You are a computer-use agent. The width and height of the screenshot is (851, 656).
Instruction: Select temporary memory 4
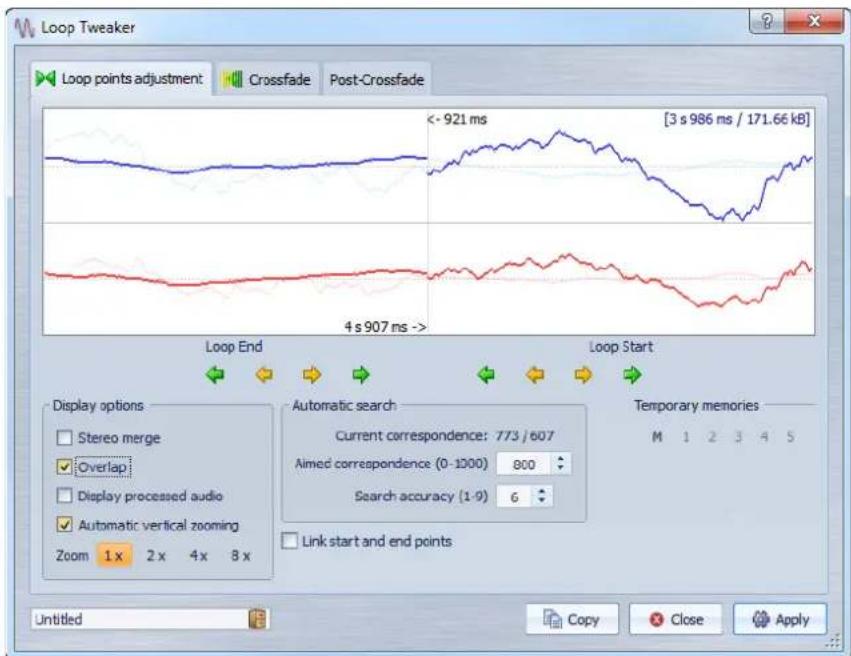pos(764,437)
